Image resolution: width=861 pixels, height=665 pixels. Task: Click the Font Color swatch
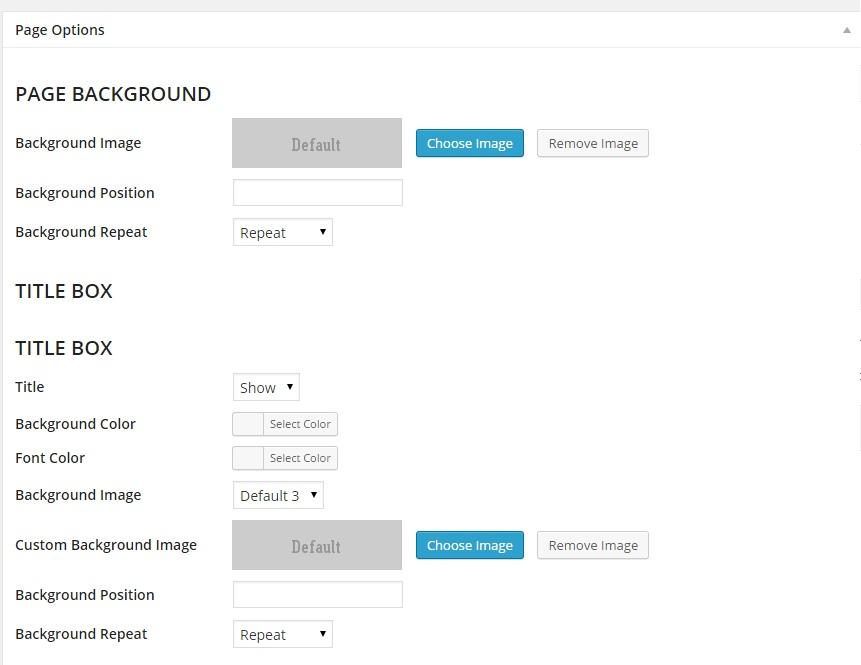[248, 458]
